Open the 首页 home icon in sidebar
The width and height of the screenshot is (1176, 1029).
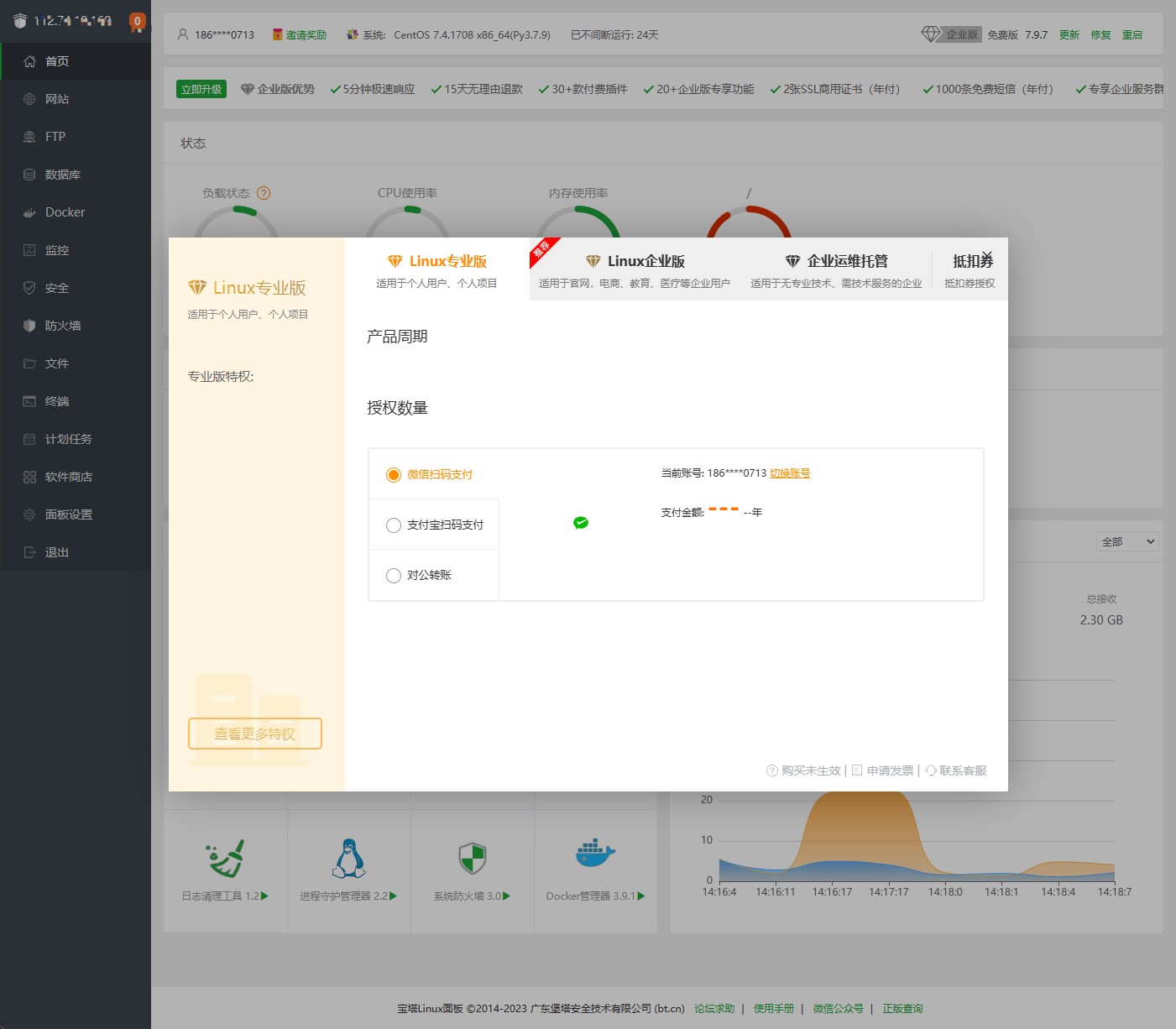pos(29,61)
